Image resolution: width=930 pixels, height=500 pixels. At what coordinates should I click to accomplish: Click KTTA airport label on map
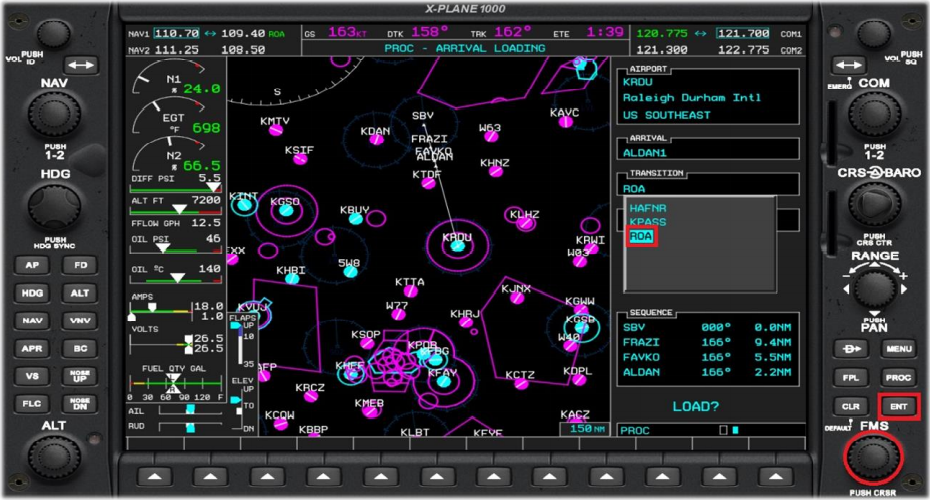(410, 282)
